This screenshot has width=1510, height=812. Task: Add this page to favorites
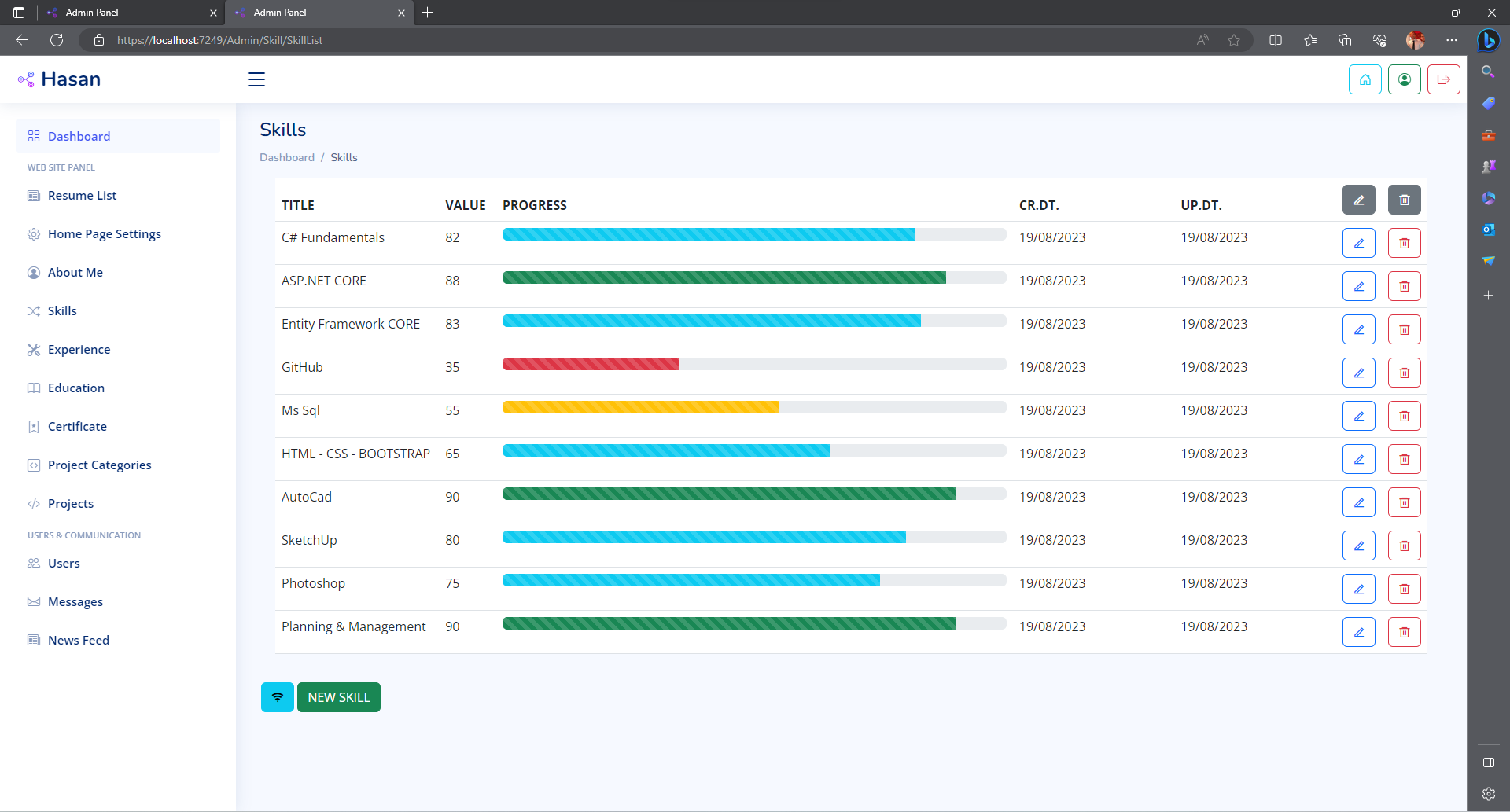click(1234, 40)
